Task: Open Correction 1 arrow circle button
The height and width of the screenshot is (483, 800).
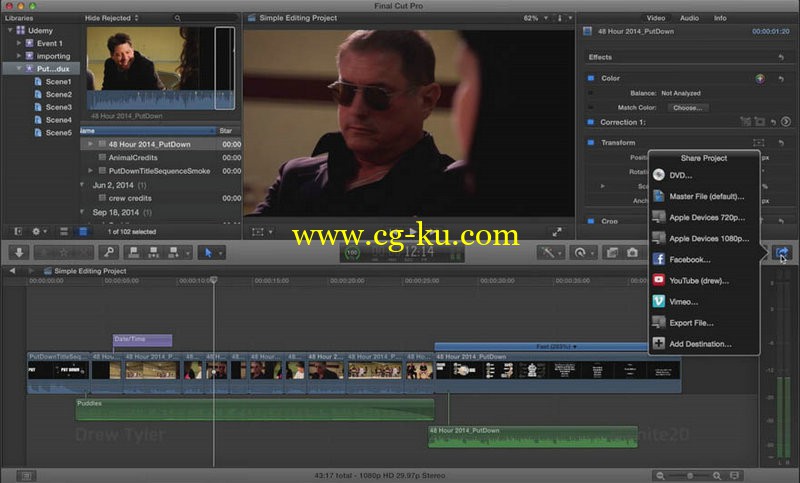Action: coord(786,122)
